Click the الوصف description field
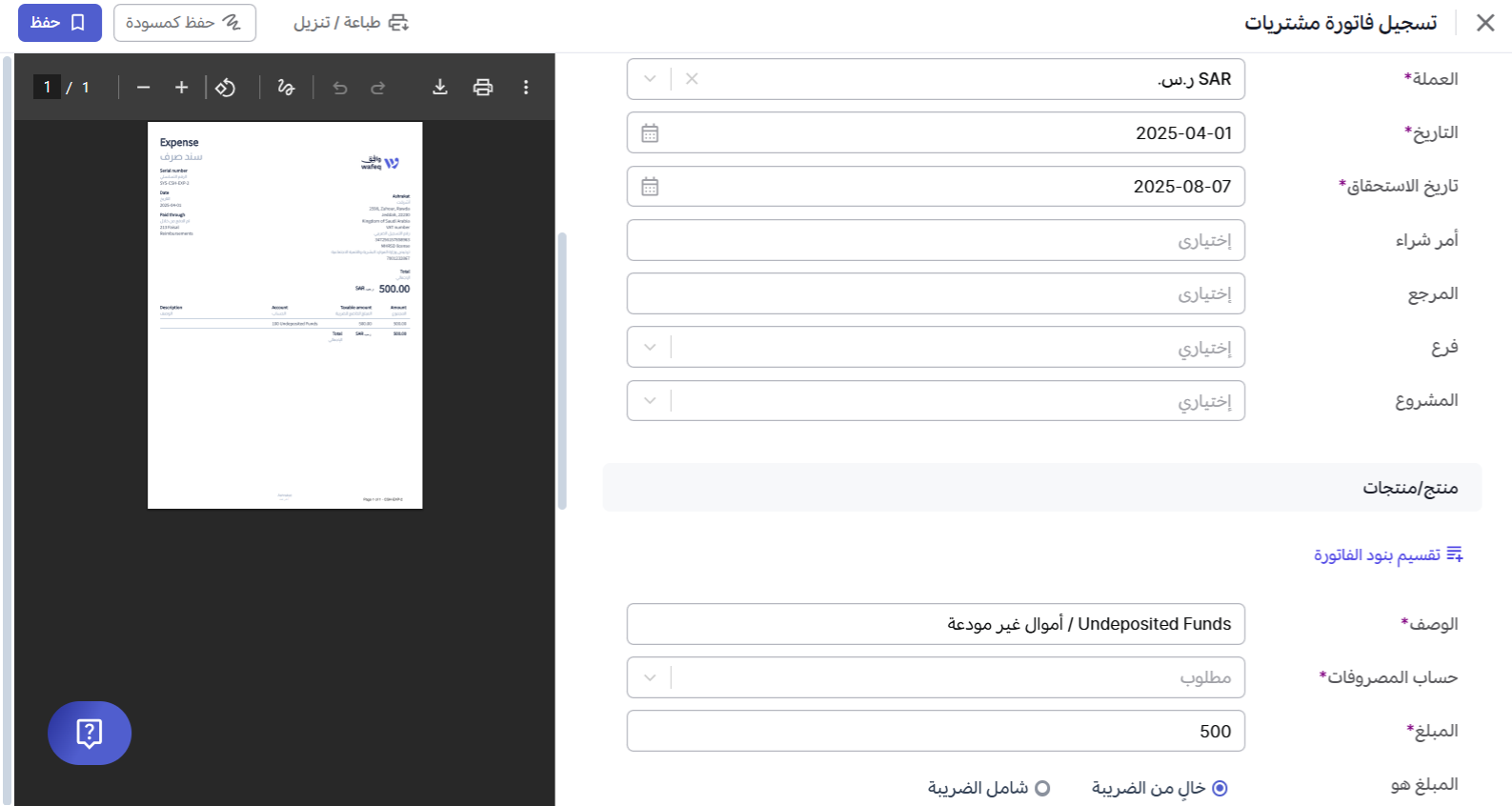Screen dimensions: 1512x806 (936, 624)
